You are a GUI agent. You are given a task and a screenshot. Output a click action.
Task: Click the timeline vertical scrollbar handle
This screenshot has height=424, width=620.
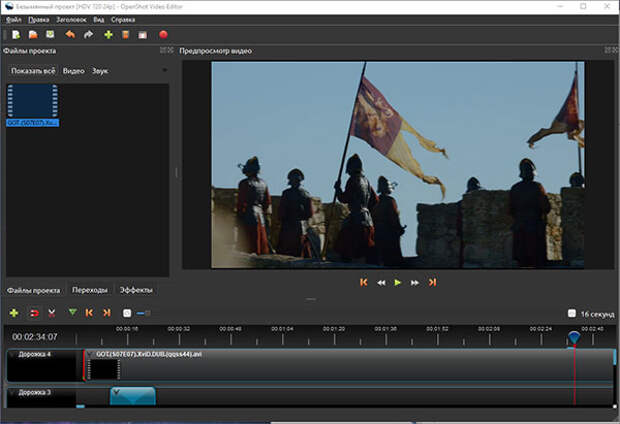[614, 357]
